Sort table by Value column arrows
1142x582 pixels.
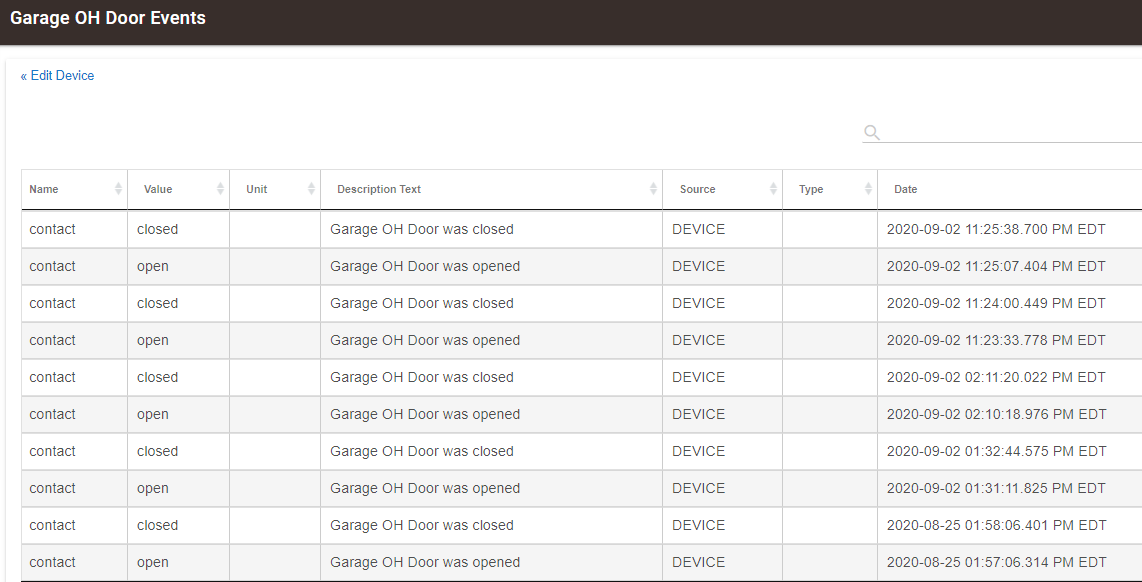(x=220, y=189)
